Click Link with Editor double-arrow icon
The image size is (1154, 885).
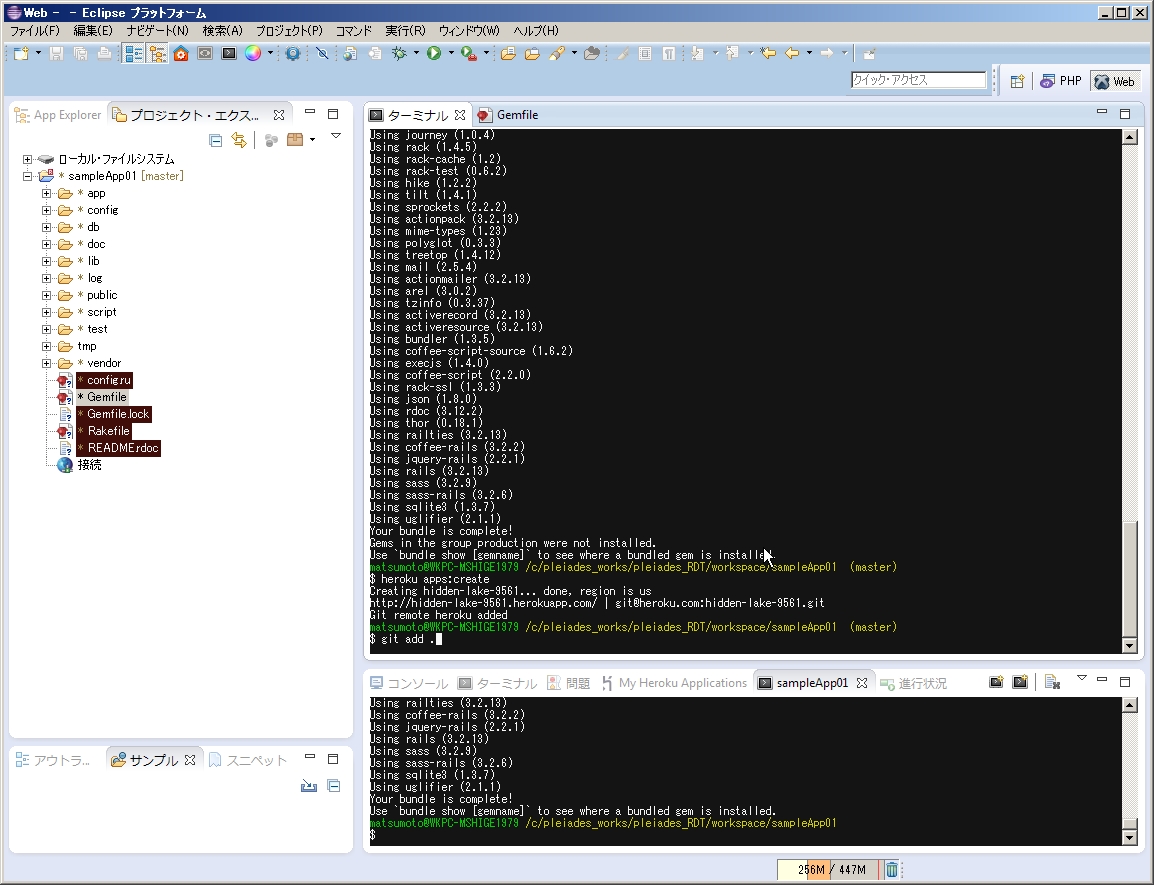coord(238,140)
